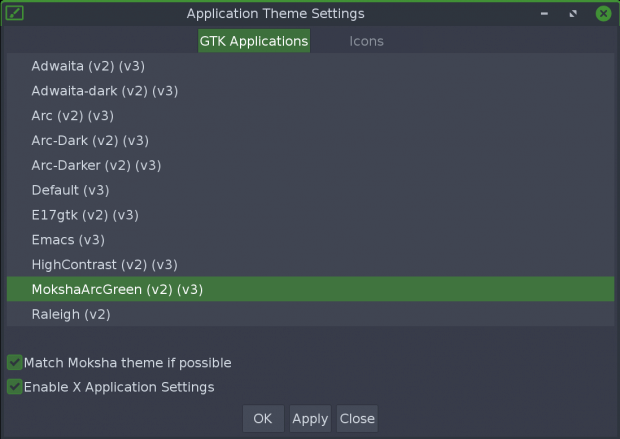Click the pencil window menu icon

tap(15, 13)
